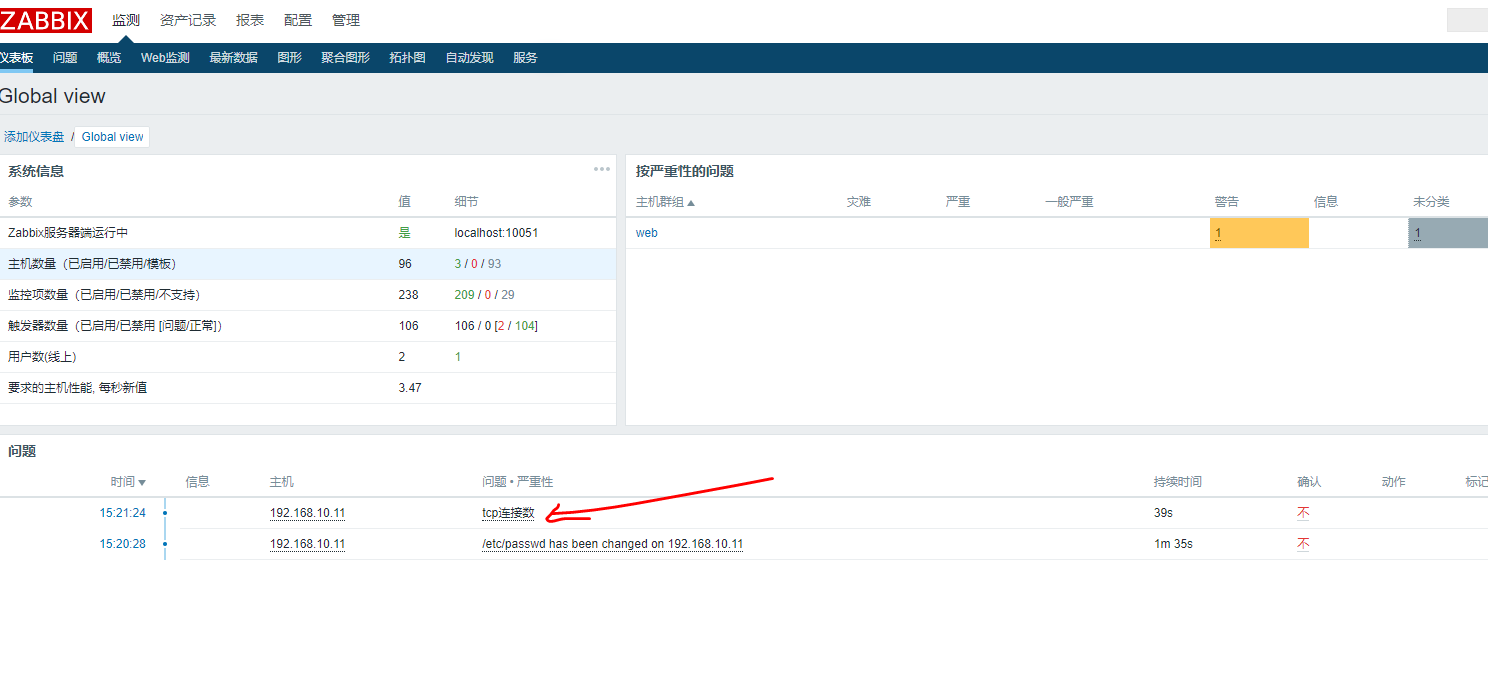Viewport: 1488px width, 698px height.
Task: Open problem time 15:21:24
Action: coord(122,513)
